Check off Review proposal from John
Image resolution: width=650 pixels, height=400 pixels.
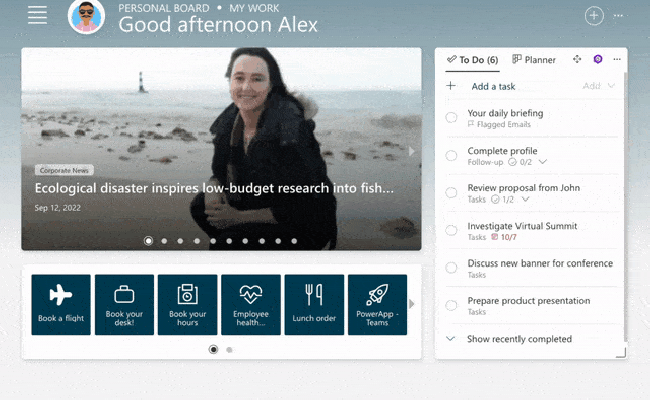click(451, 193)
